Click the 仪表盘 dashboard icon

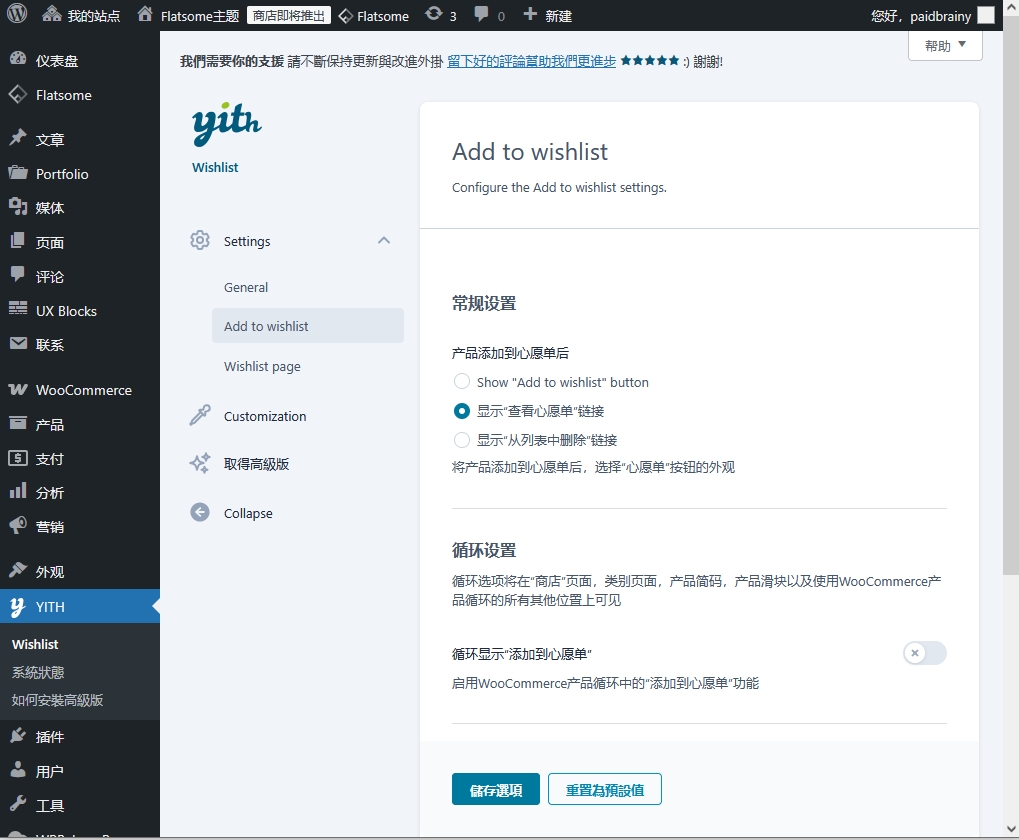click(18, 60)
